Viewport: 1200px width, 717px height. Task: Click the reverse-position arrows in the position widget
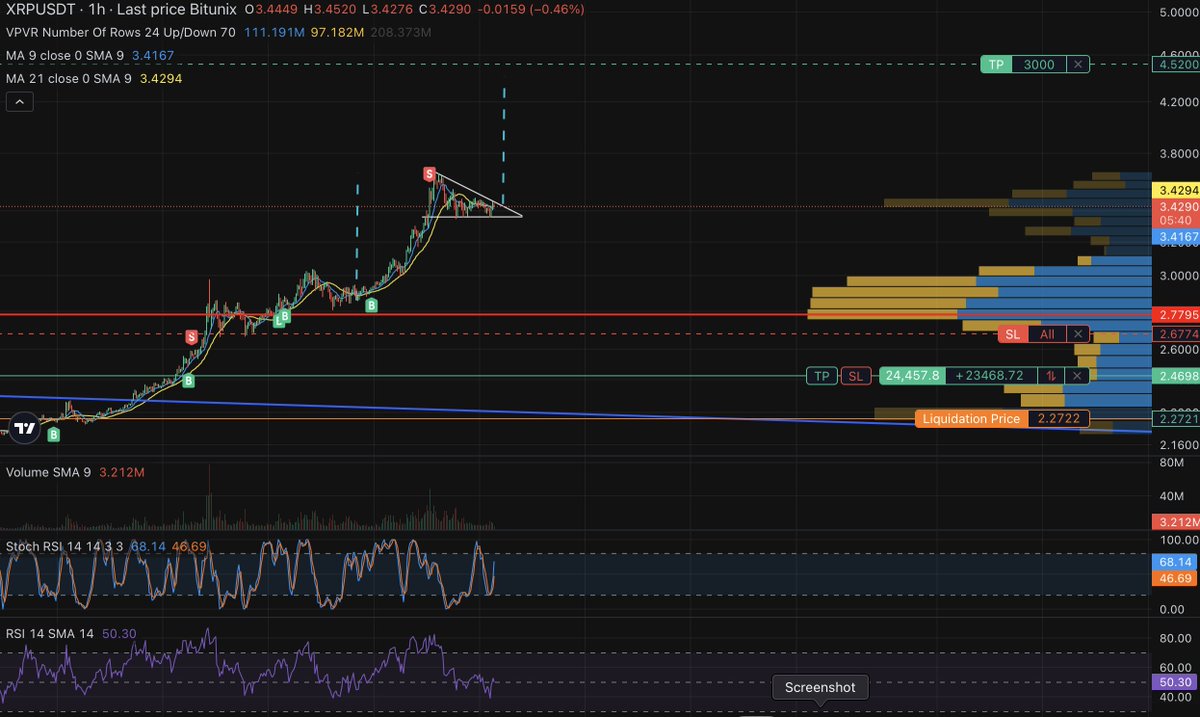point(1050,375)
